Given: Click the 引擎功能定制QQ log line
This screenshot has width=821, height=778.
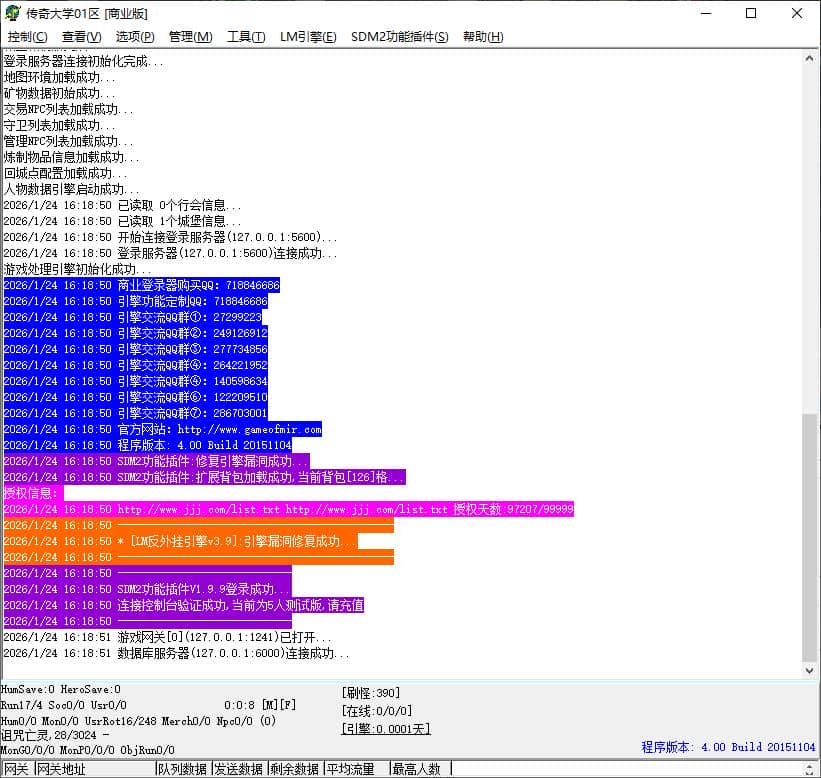Looking at the screenshot, I should click(136, 302).
